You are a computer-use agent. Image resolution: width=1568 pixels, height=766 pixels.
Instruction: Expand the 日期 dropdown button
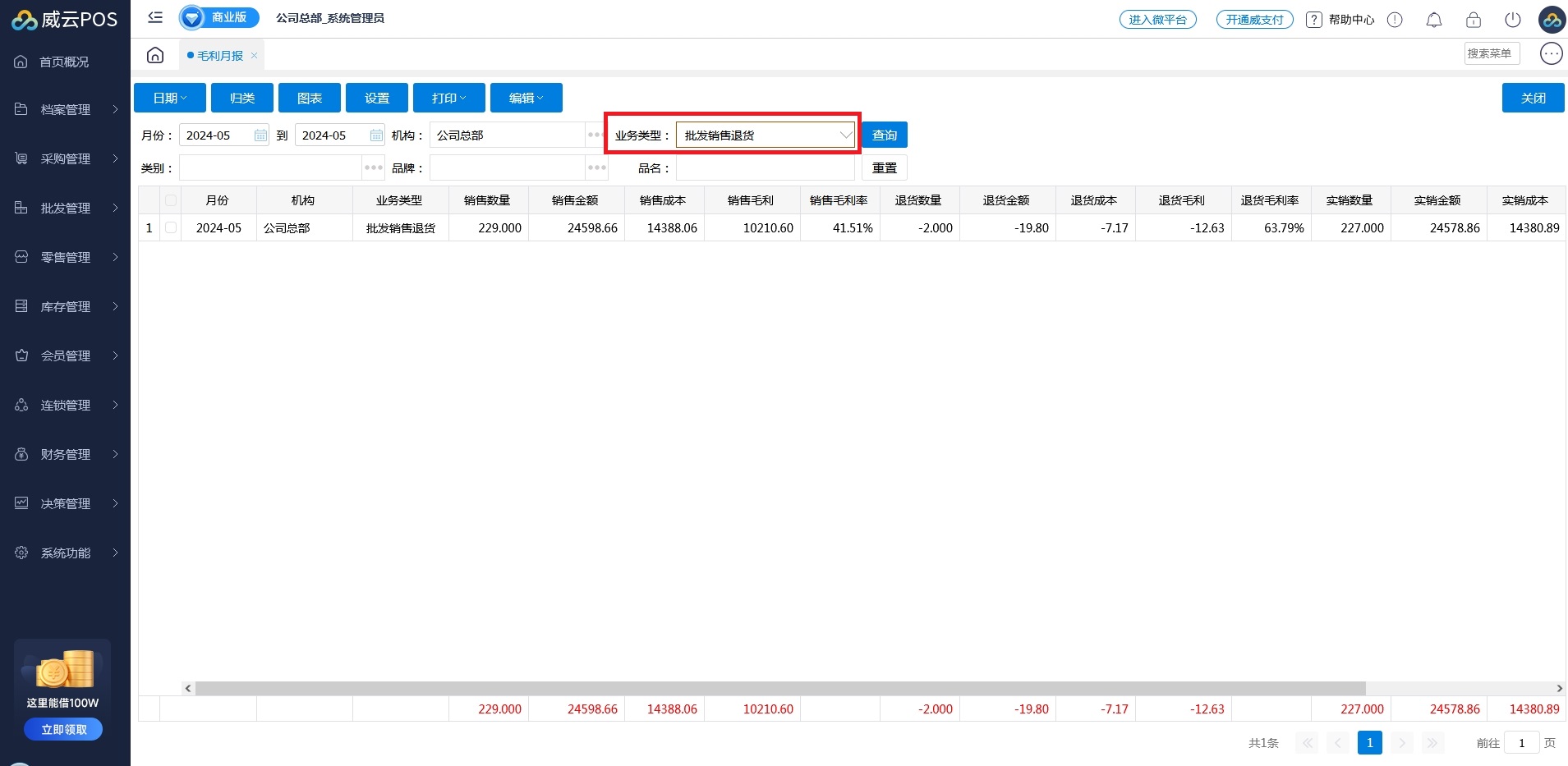tap(170, 98)
